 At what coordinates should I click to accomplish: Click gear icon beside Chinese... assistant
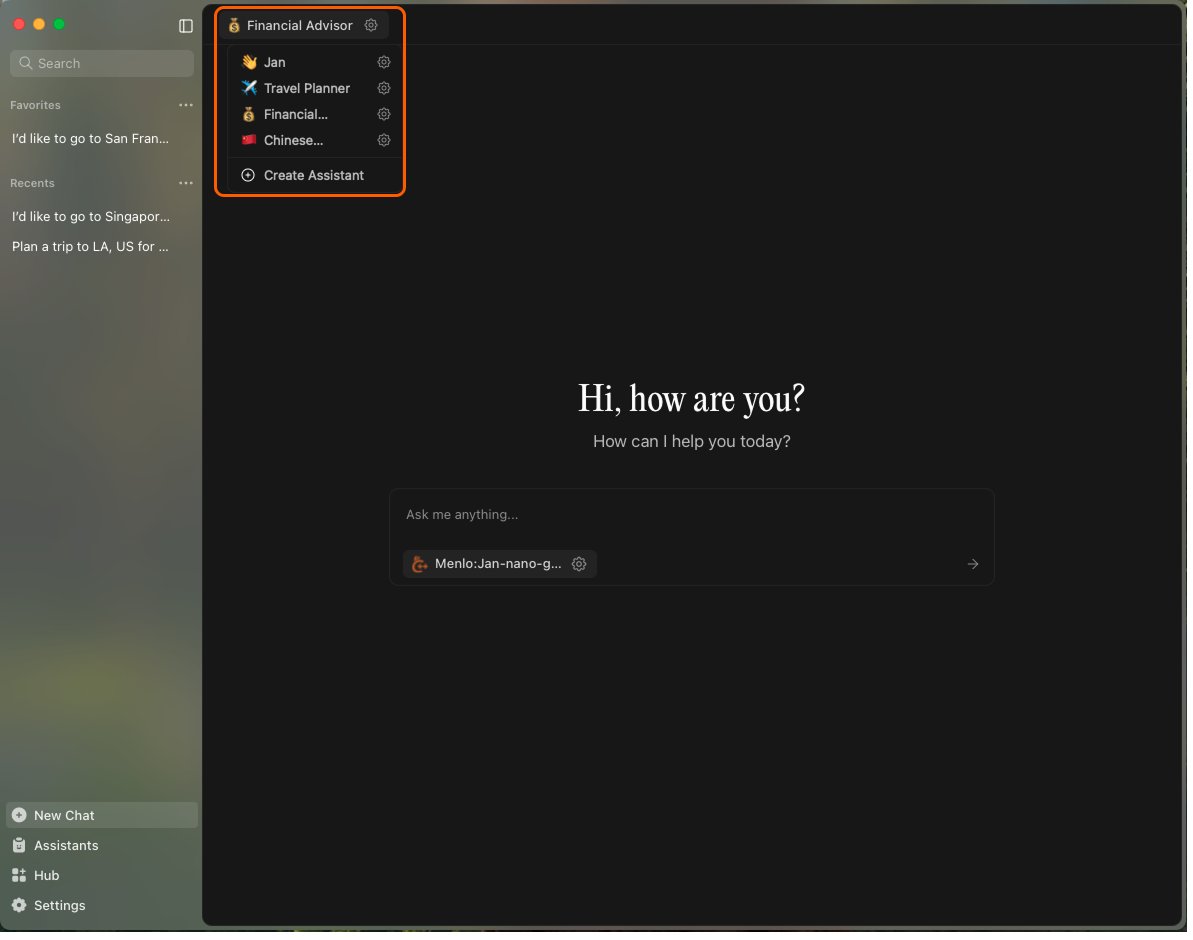[384, 140]
